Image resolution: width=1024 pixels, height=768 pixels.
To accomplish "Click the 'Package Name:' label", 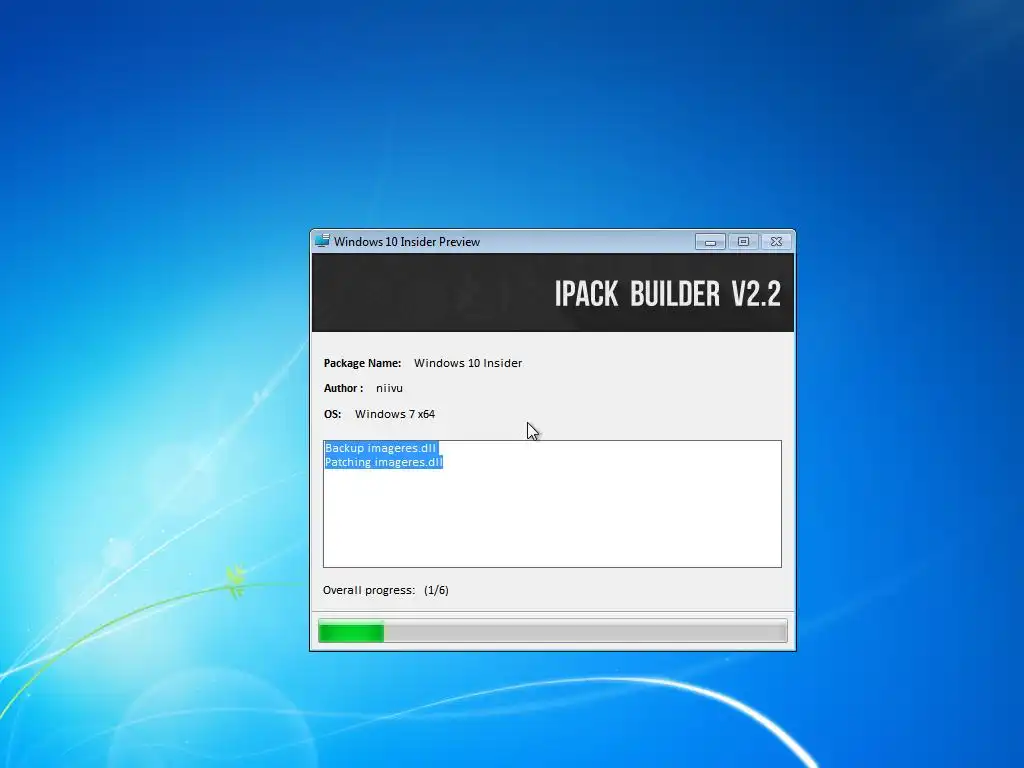I will click(x=362, y=363).
